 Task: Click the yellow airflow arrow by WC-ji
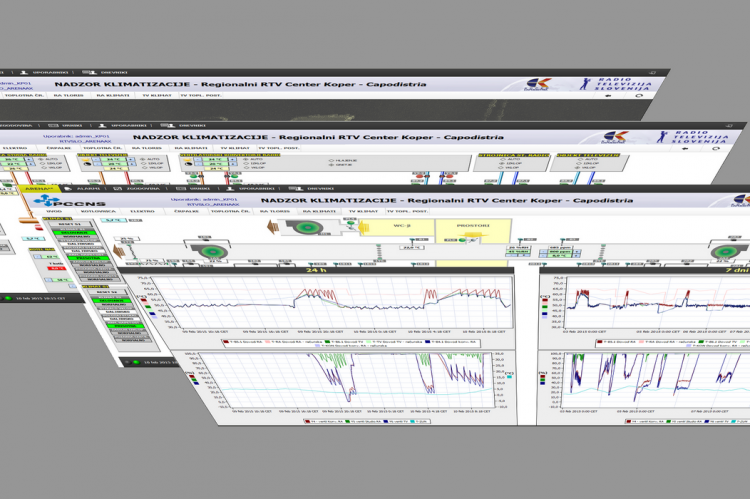(364, 227)
